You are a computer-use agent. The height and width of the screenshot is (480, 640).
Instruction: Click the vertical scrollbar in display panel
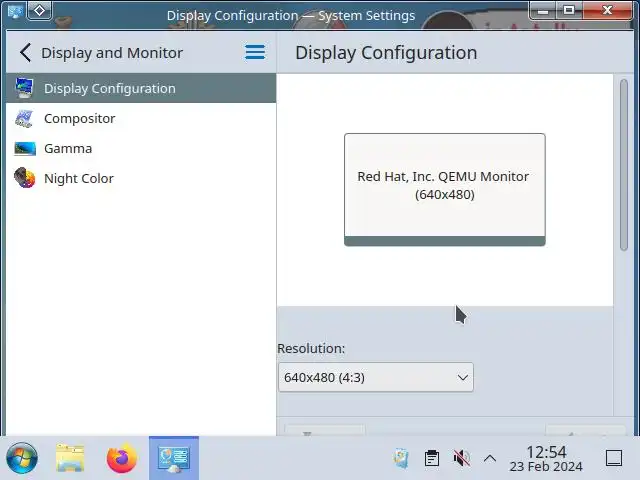pos(623,165)
